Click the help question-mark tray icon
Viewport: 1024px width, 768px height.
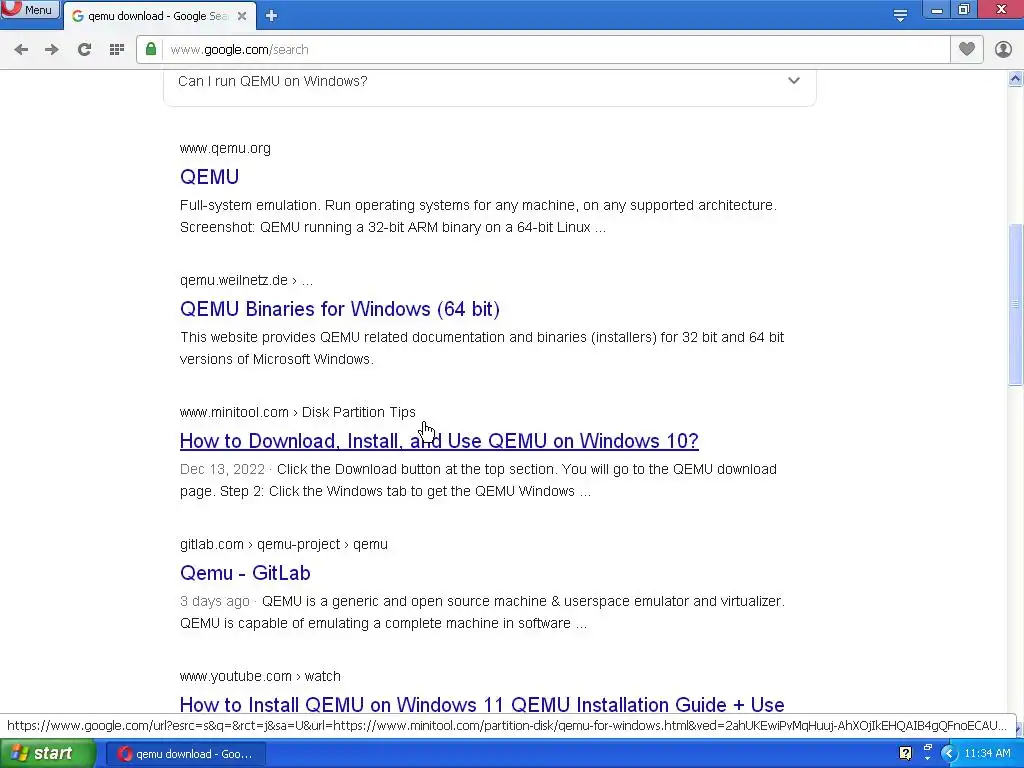point(905,753)
